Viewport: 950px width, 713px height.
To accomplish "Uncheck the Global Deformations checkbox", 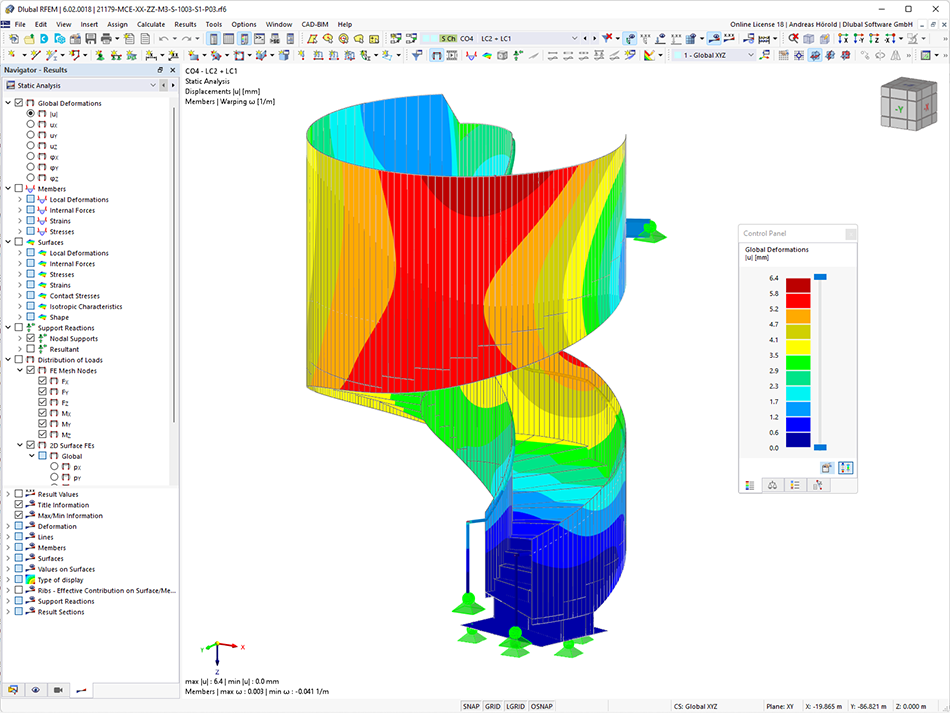I will point(19,103).
